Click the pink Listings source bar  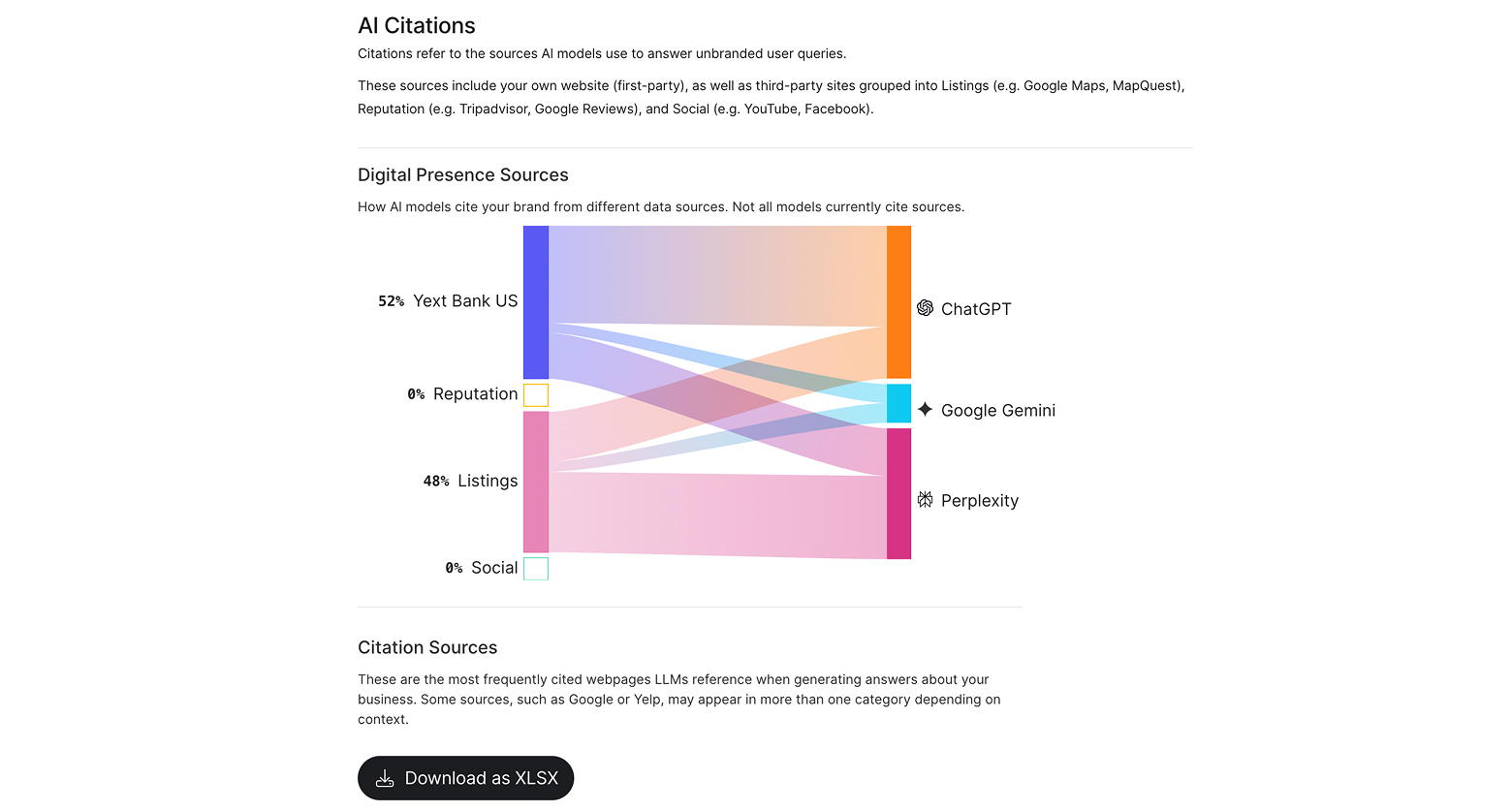[535, 482]
